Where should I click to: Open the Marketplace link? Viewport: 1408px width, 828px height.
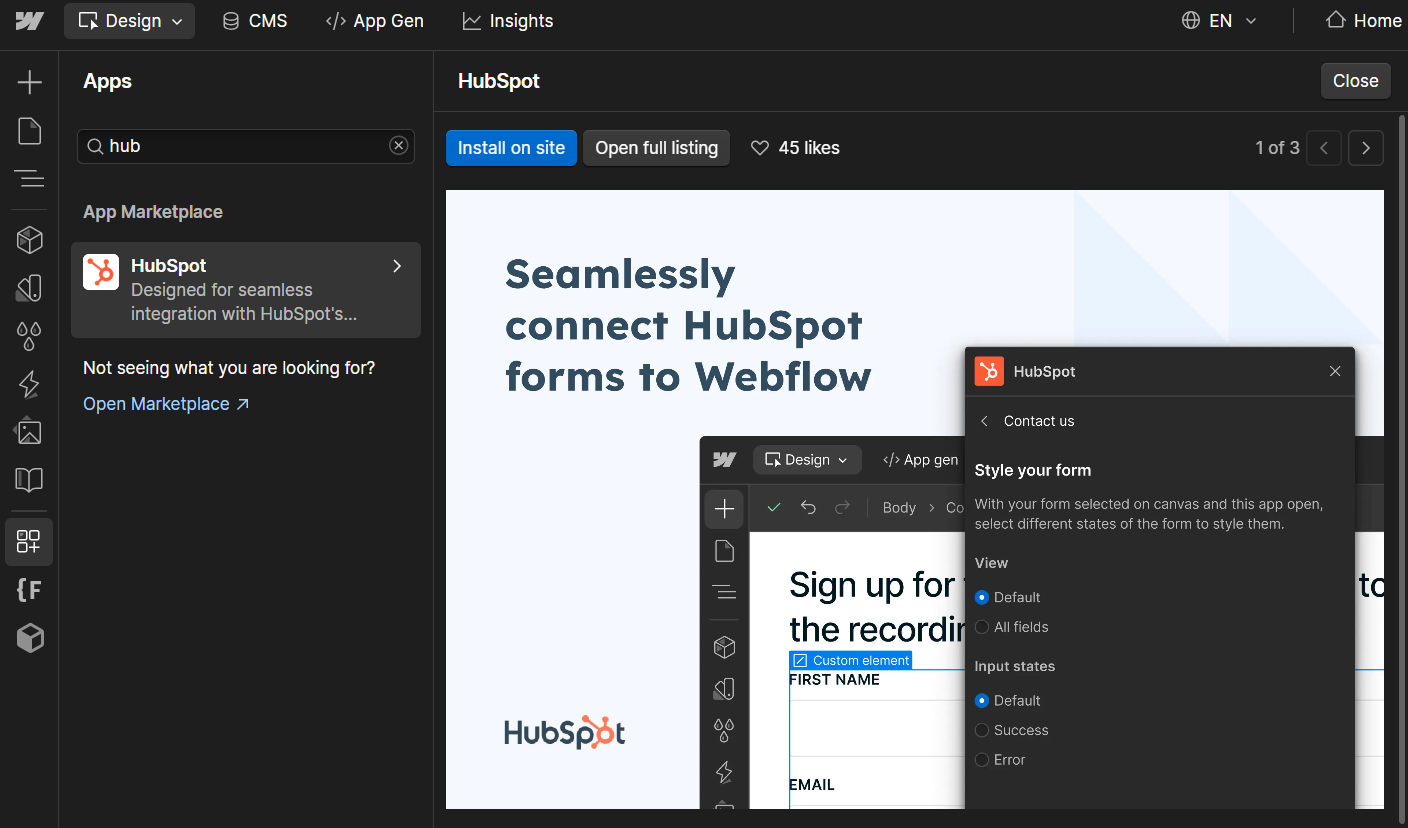pos(157,403)
